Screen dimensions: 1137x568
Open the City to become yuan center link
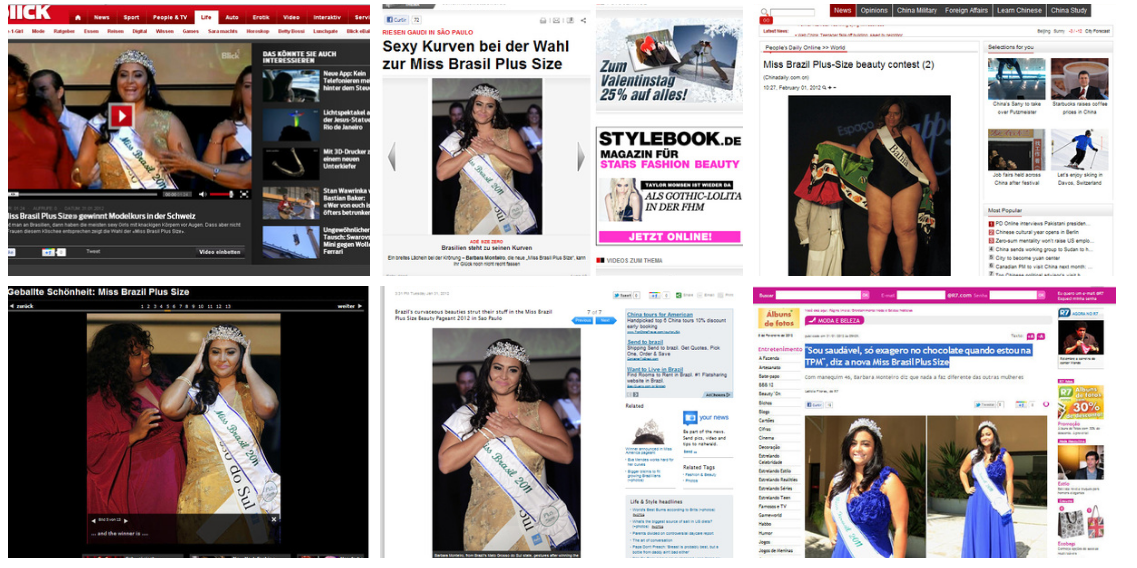[1028, 258]
